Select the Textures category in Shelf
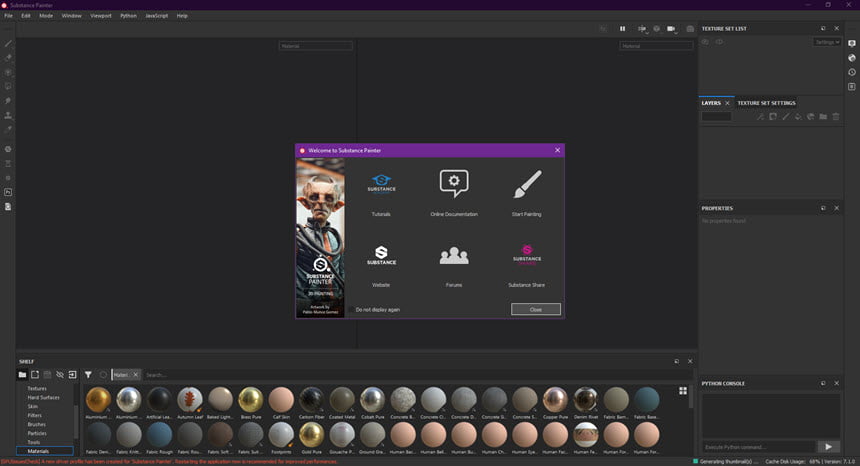The width and height of the screenshot is (860, 466). pos(37,389)
